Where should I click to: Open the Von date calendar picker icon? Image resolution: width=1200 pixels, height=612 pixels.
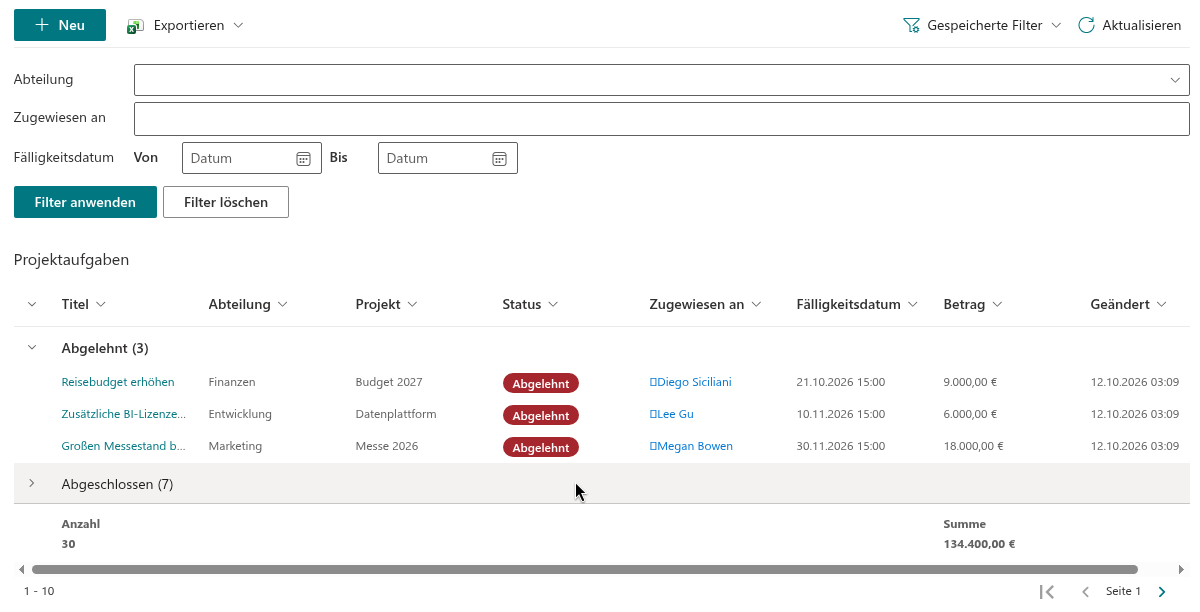[x=304, y=158]
